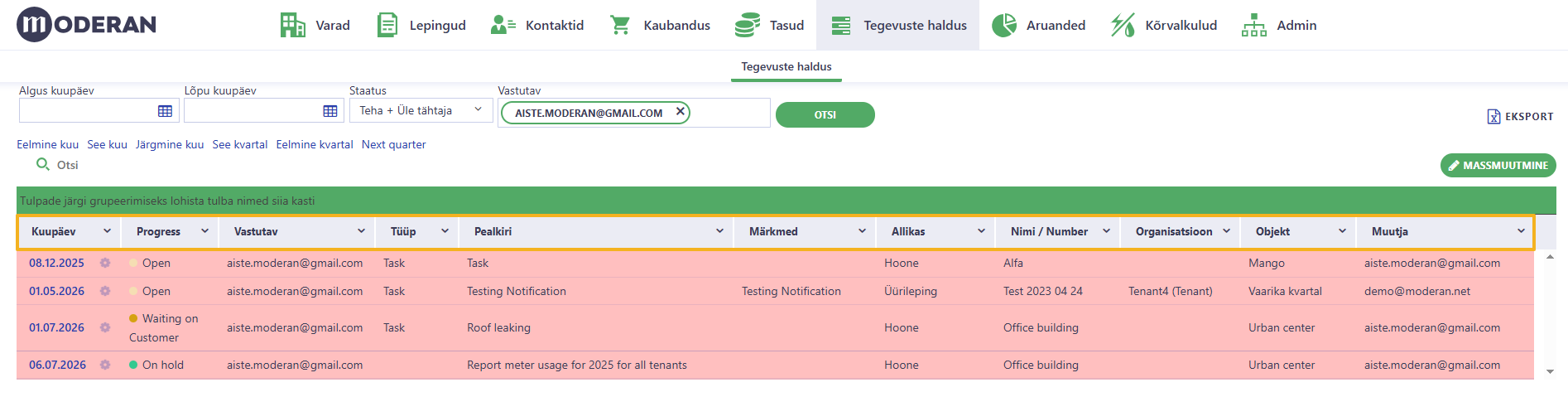Open Pealkiri column dropdown arrow
Viewport: 1568px width, 397px height.
coord(719,231)
